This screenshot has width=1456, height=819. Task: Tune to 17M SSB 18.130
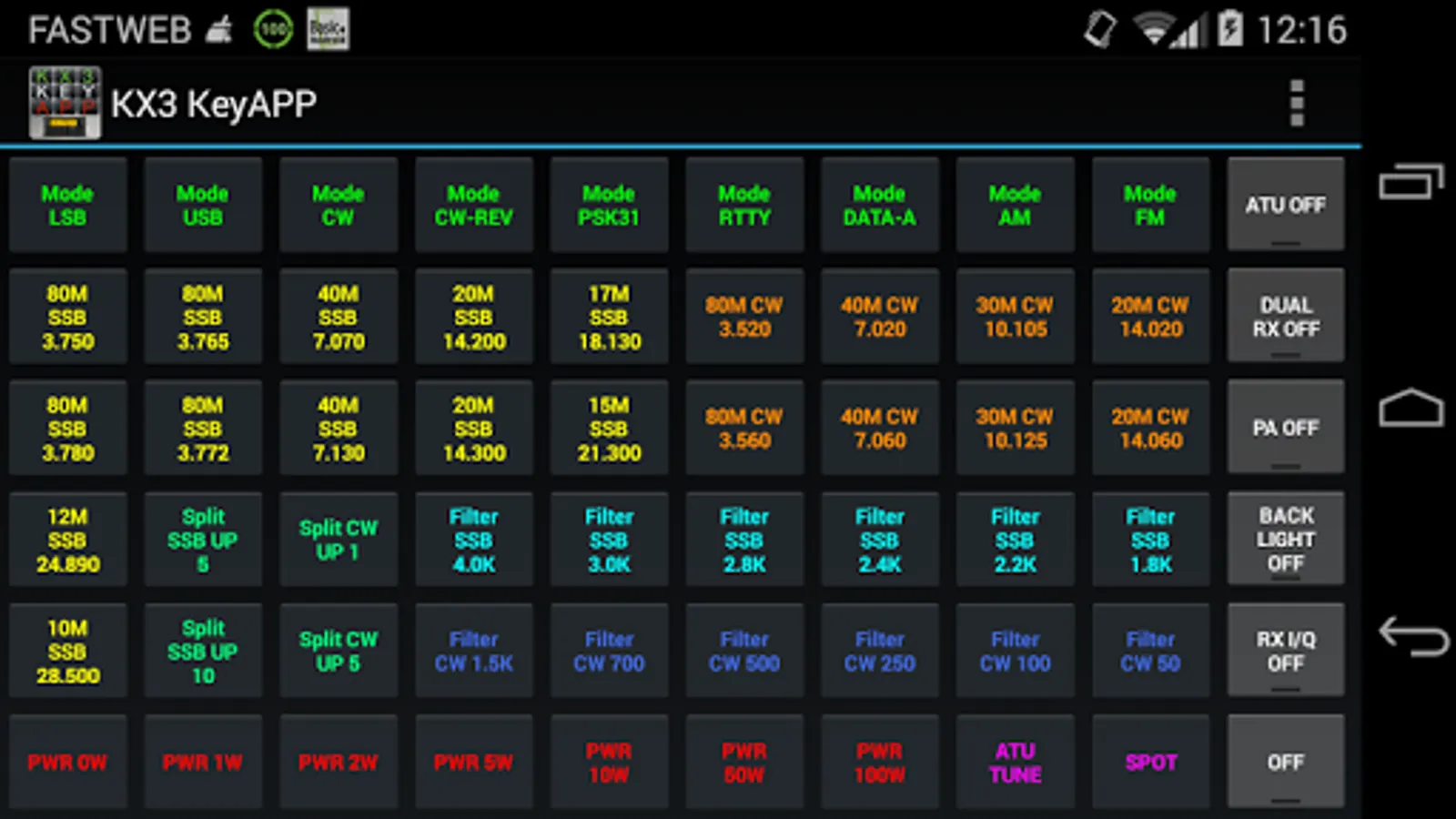pyautogui.click(x=609, y=317)
